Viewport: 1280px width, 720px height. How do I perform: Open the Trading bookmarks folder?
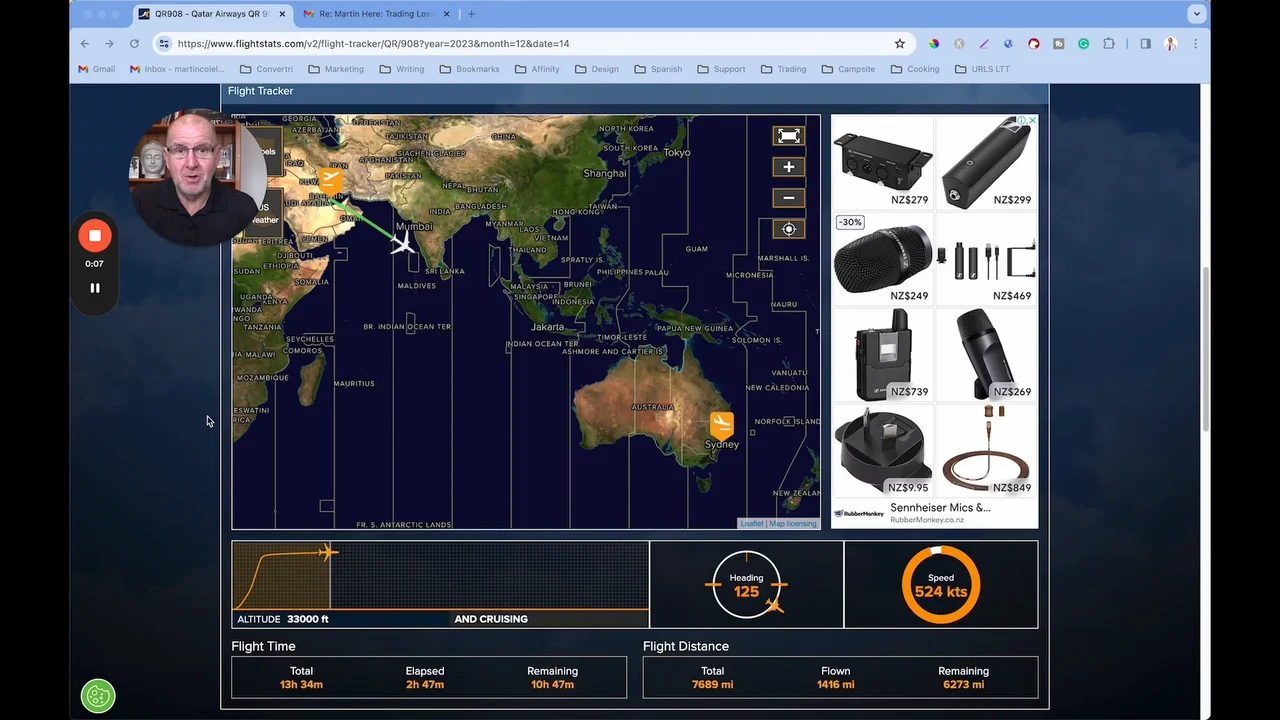783,69
